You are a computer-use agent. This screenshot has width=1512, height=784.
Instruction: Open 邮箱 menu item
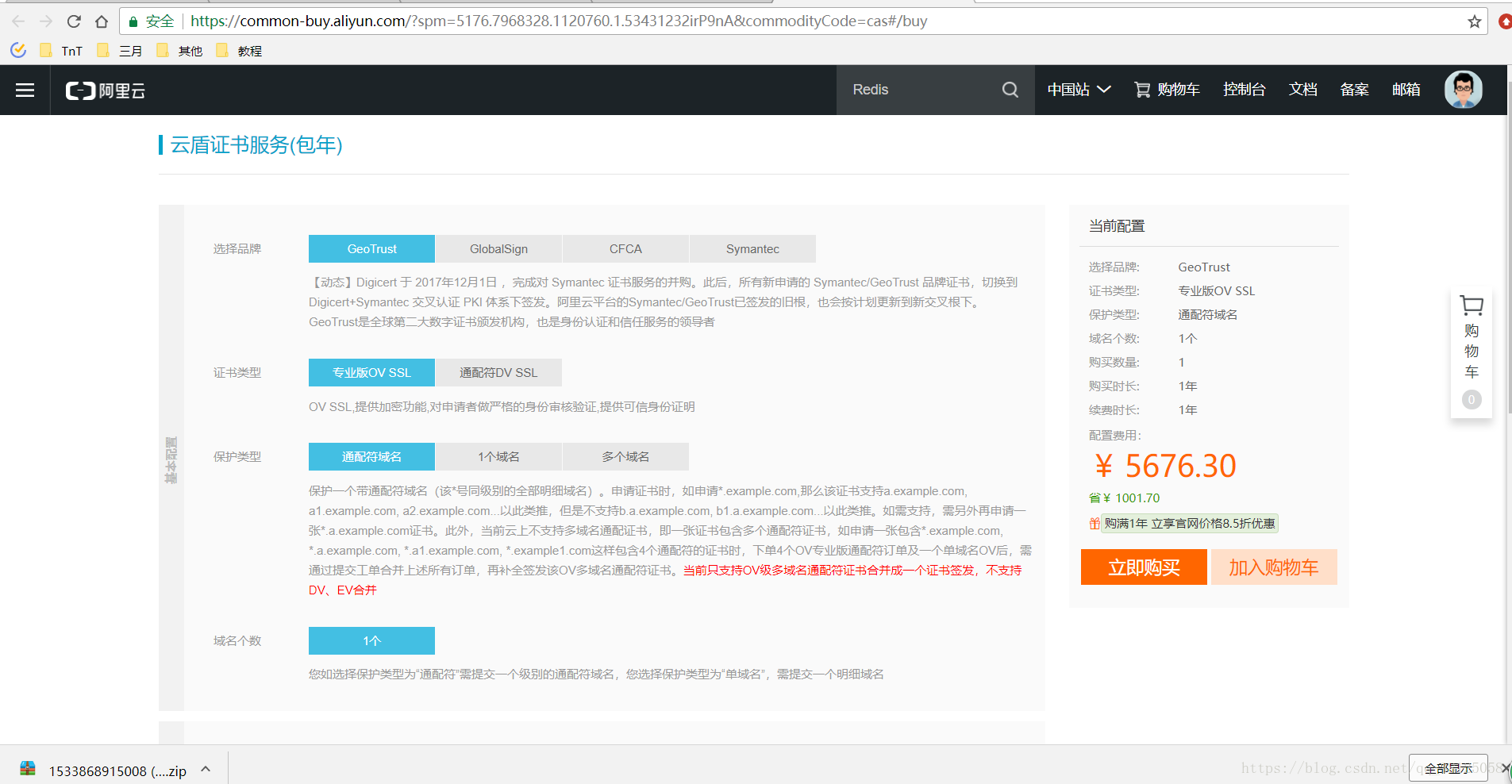[1406, 90]
